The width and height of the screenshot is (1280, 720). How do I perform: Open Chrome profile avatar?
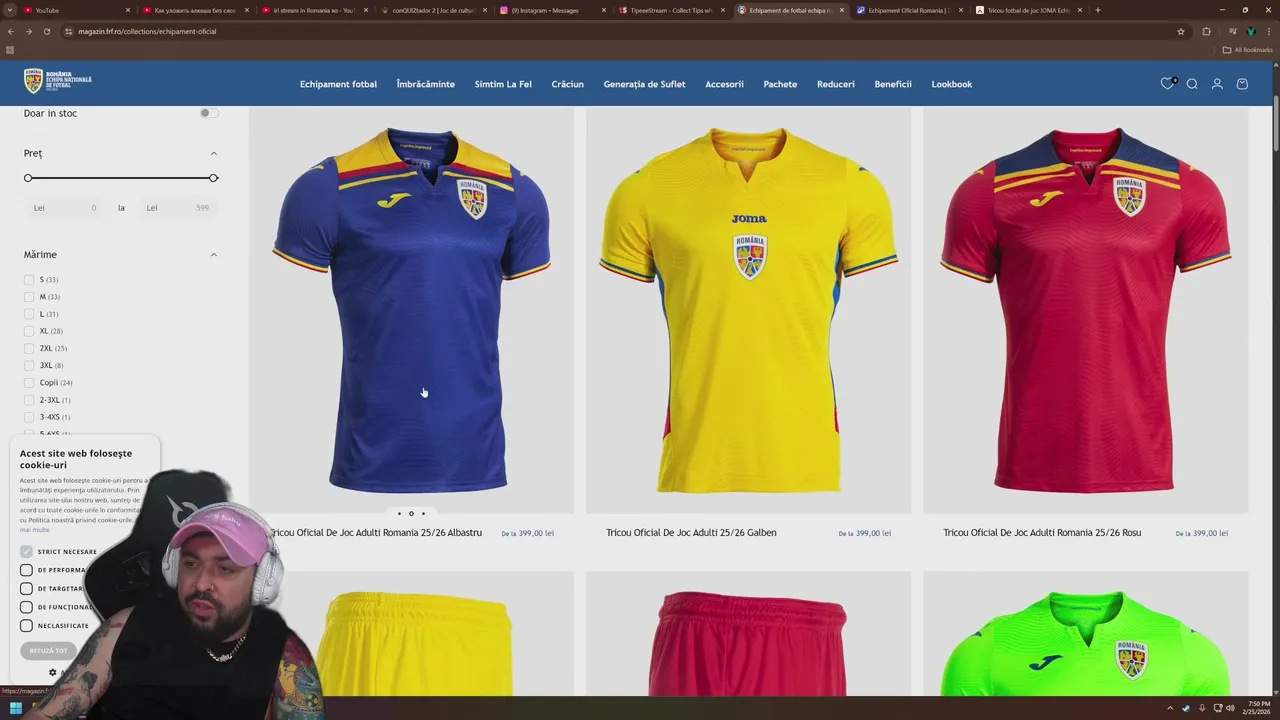click(1250, 31)
